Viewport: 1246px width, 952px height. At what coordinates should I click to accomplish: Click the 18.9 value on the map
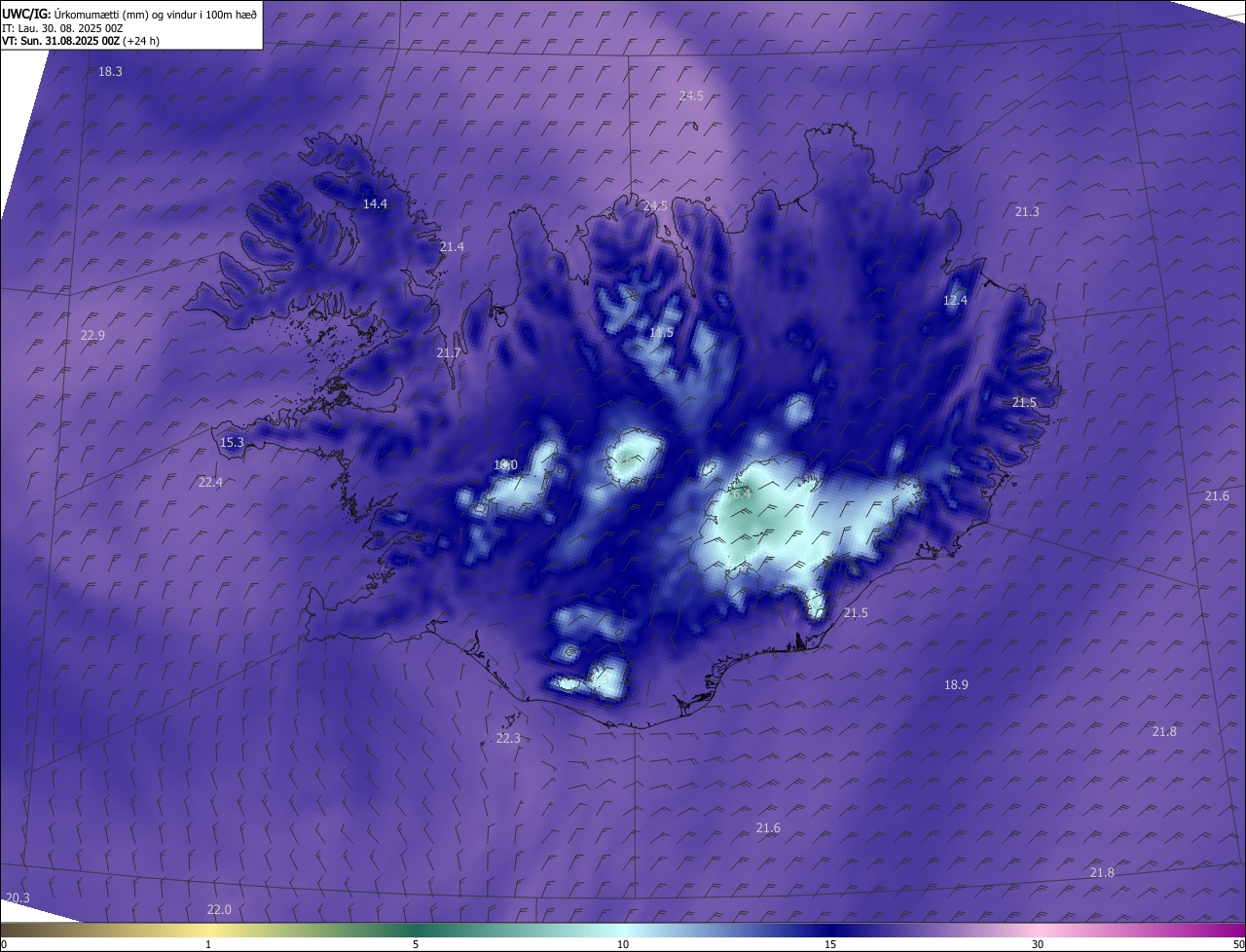[956, 685]
